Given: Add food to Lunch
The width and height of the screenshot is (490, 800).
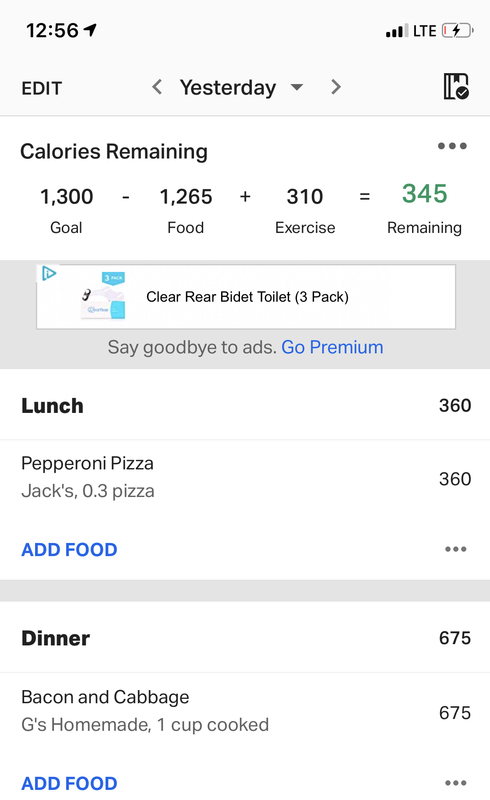Looking at the screenshot, I should click(69, 549).
